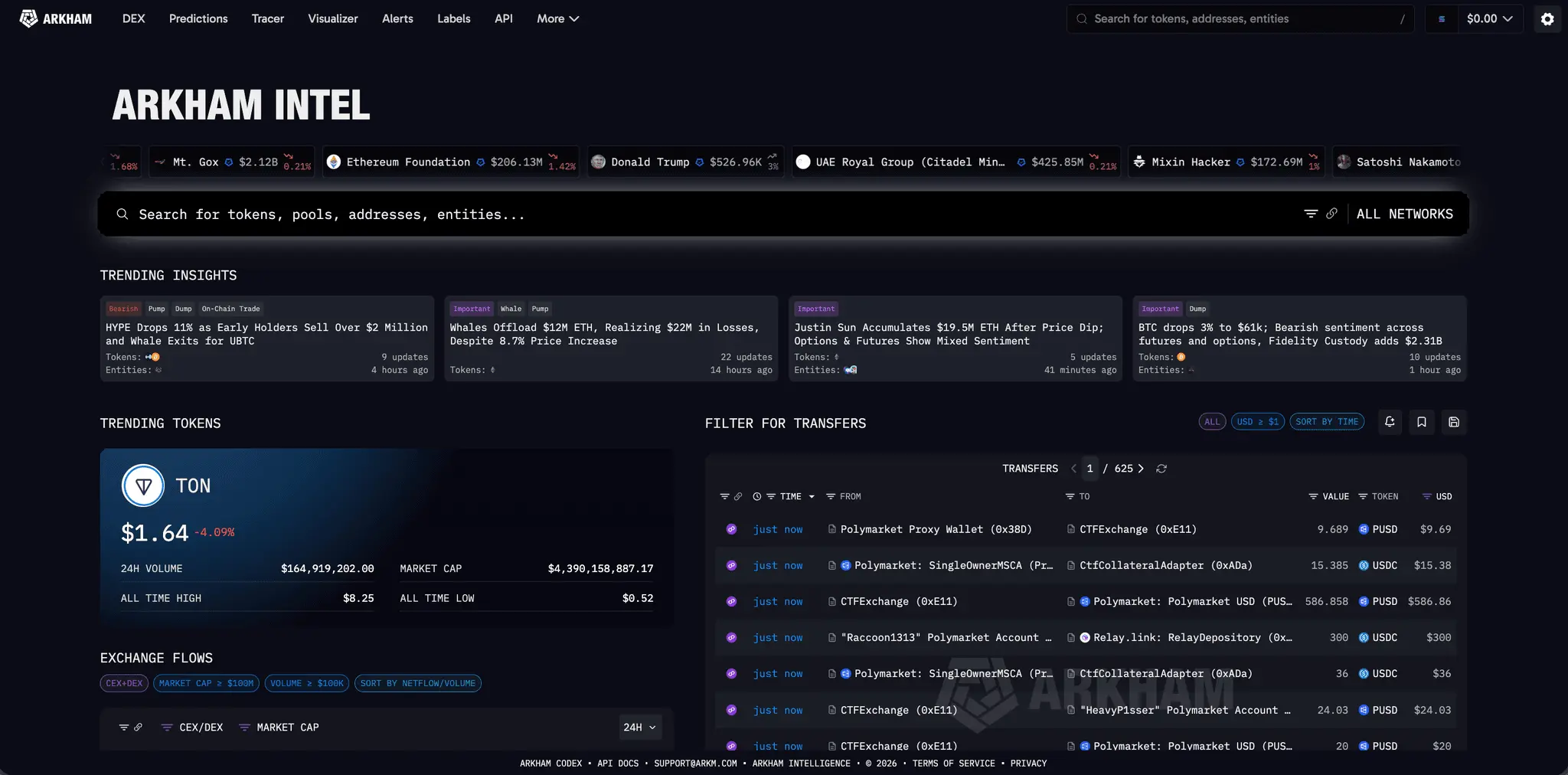Click magnifier icon in top-right search box
The height and width of the screenshot is (775, 1568).
tap(1082, 19)
